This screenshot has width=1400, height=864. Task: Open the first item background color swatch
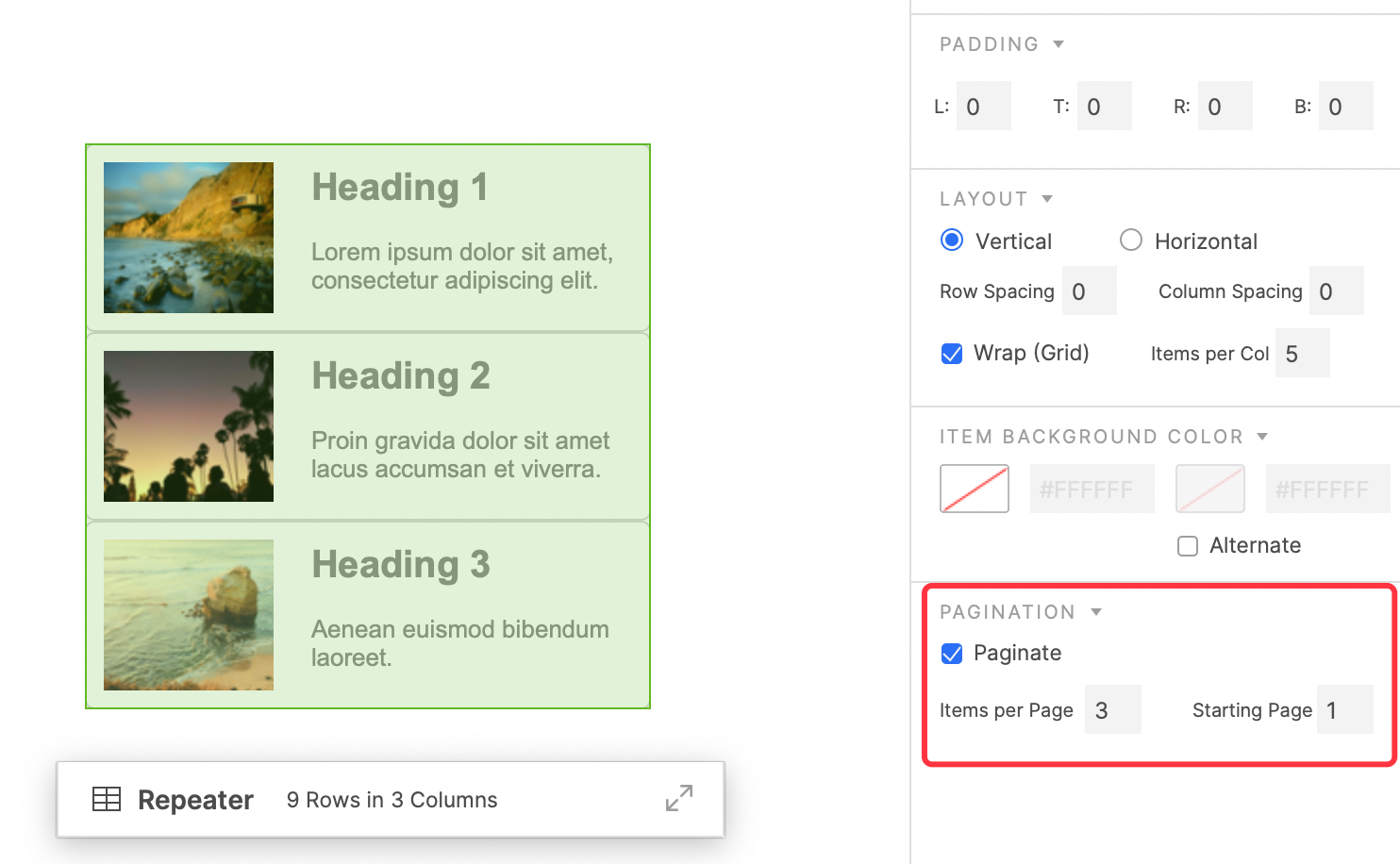coord(975,489)
